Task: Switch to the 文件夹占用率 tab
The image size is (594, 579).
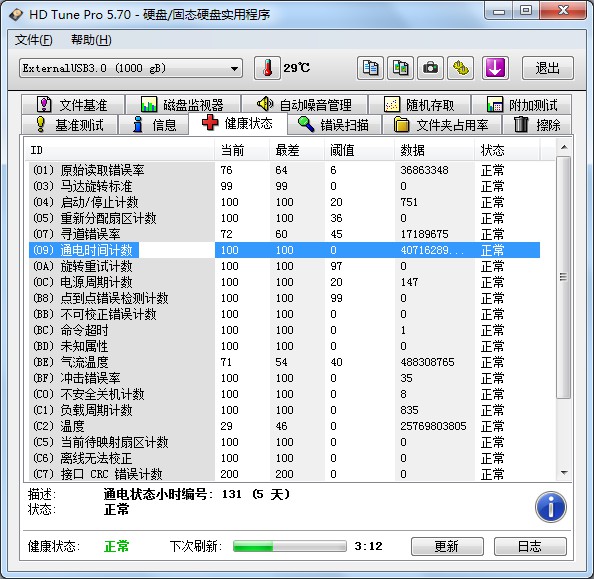Action: tap(442, 125)
